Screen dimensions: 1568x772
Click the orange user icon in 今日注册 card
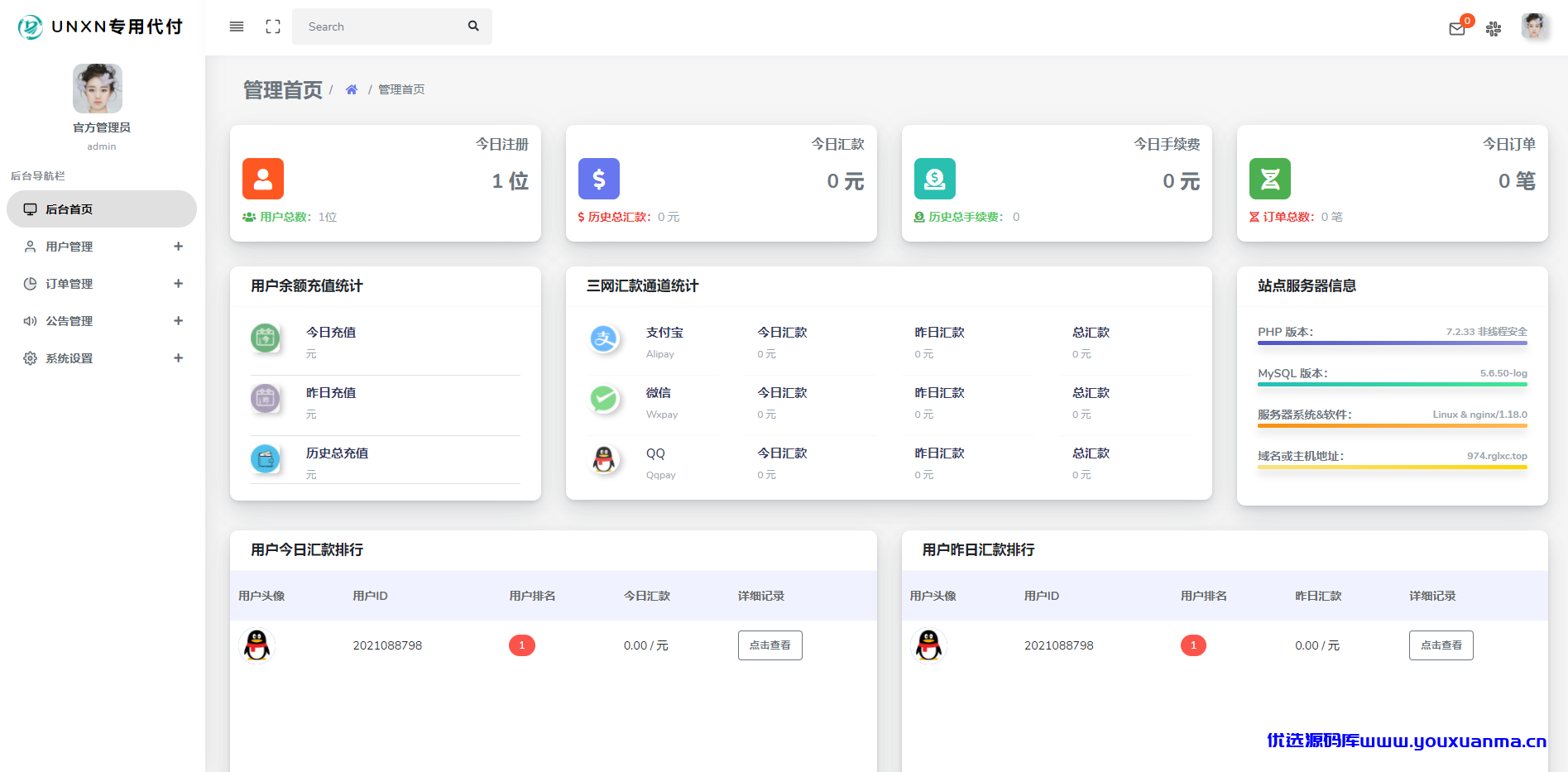263,179
